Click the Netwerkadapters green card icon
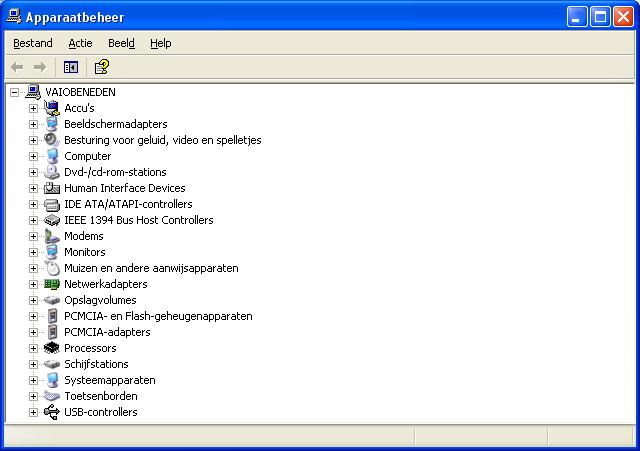Viewport: 640px width, 451px height. pos(52,284)
